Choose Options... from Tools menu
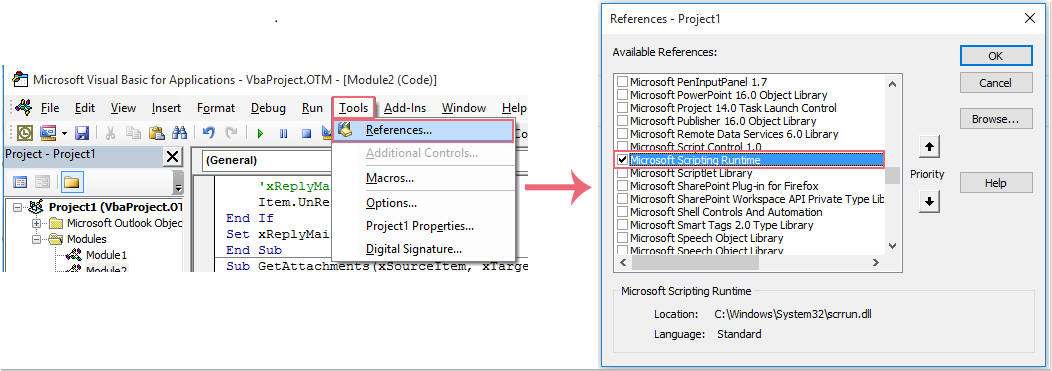 coord(392,202)
